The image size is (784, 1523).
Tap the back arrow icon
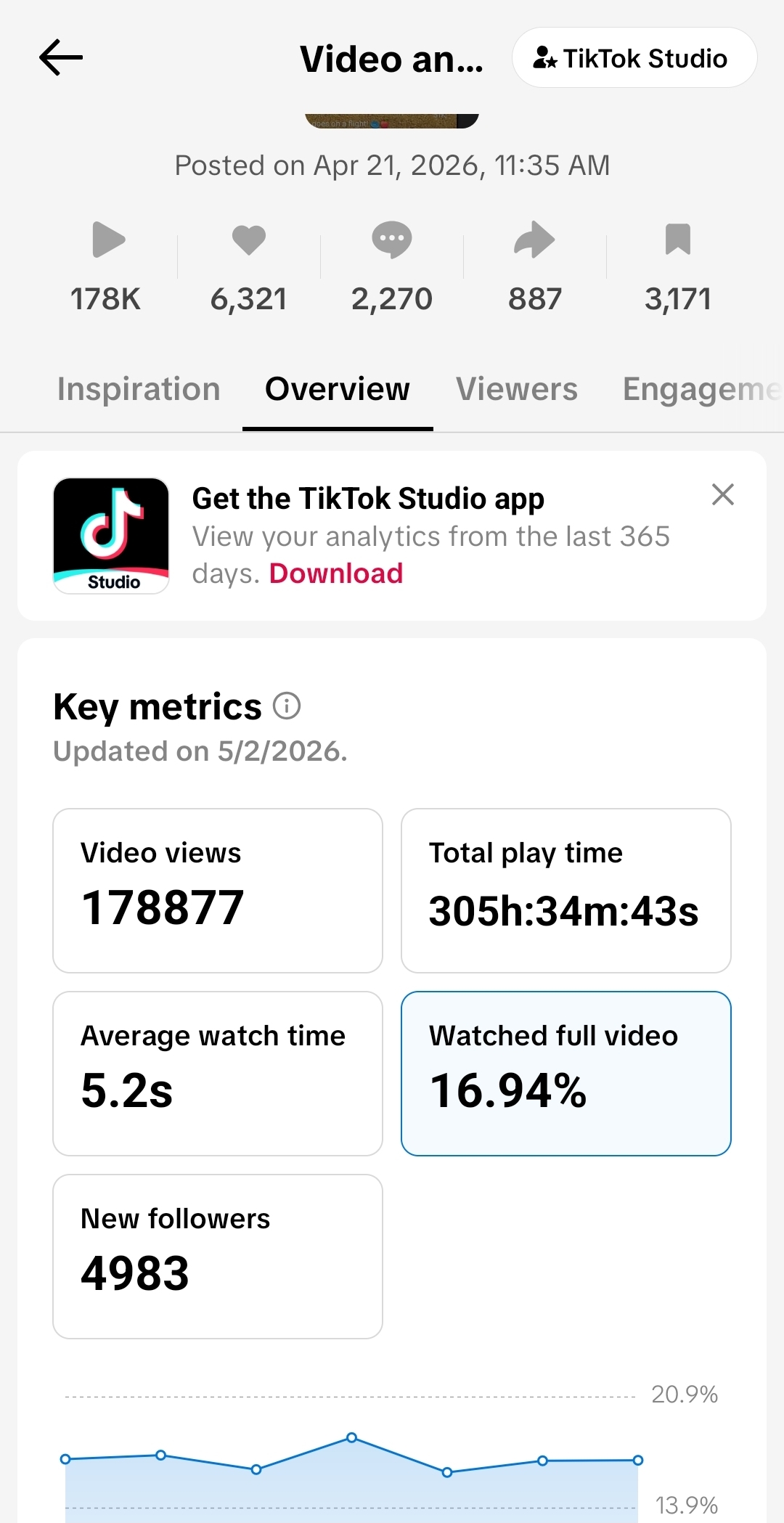tap(61, 58)
